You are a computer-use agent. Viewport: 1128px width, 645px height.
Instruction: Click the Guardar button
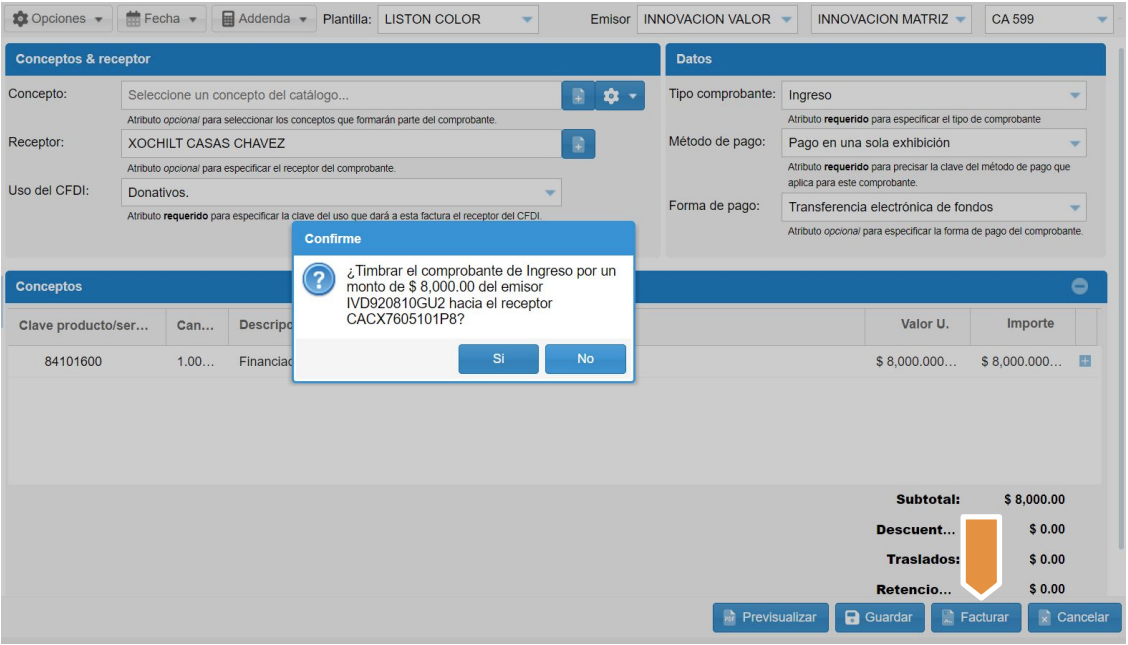879,618
